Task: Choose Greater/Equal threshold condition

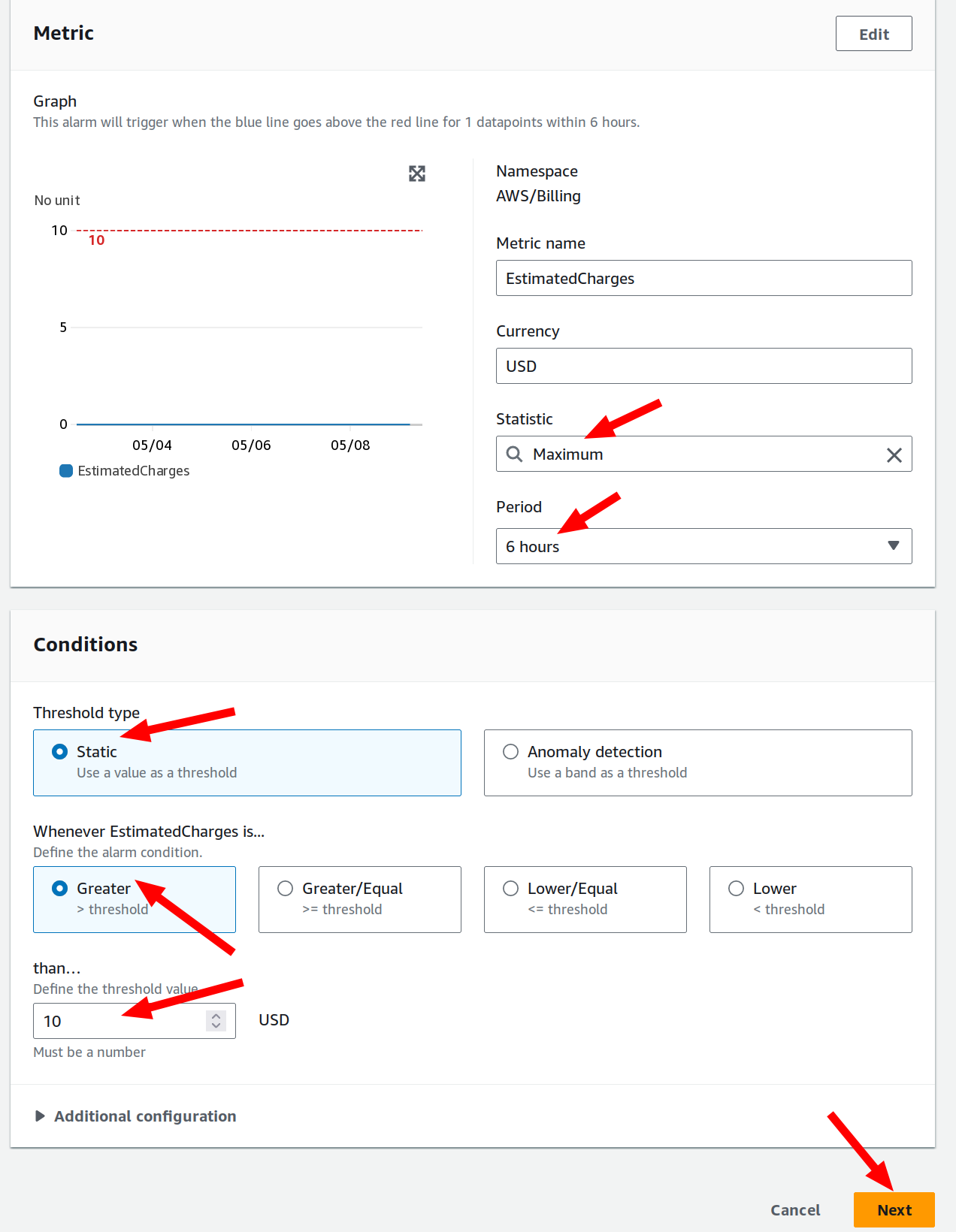Action: click(360, 899)
